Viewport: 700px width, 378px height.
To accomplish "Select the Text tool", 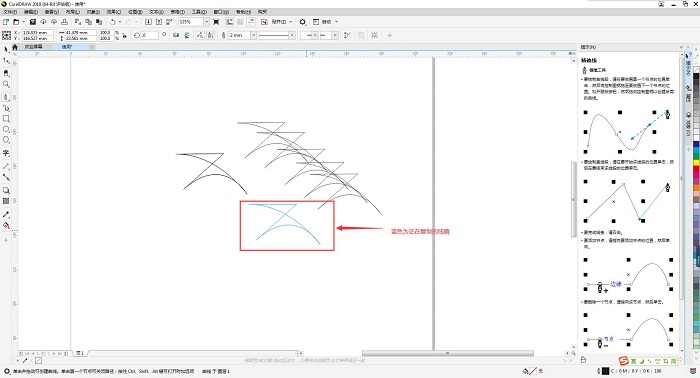I will [6, 153].
